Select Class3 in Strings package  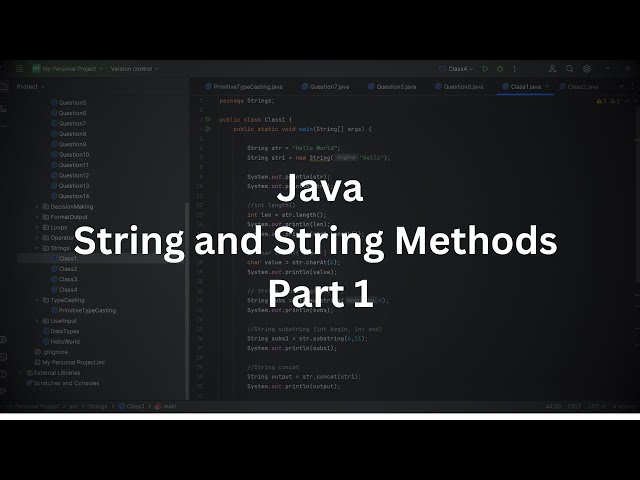(64, 279)
